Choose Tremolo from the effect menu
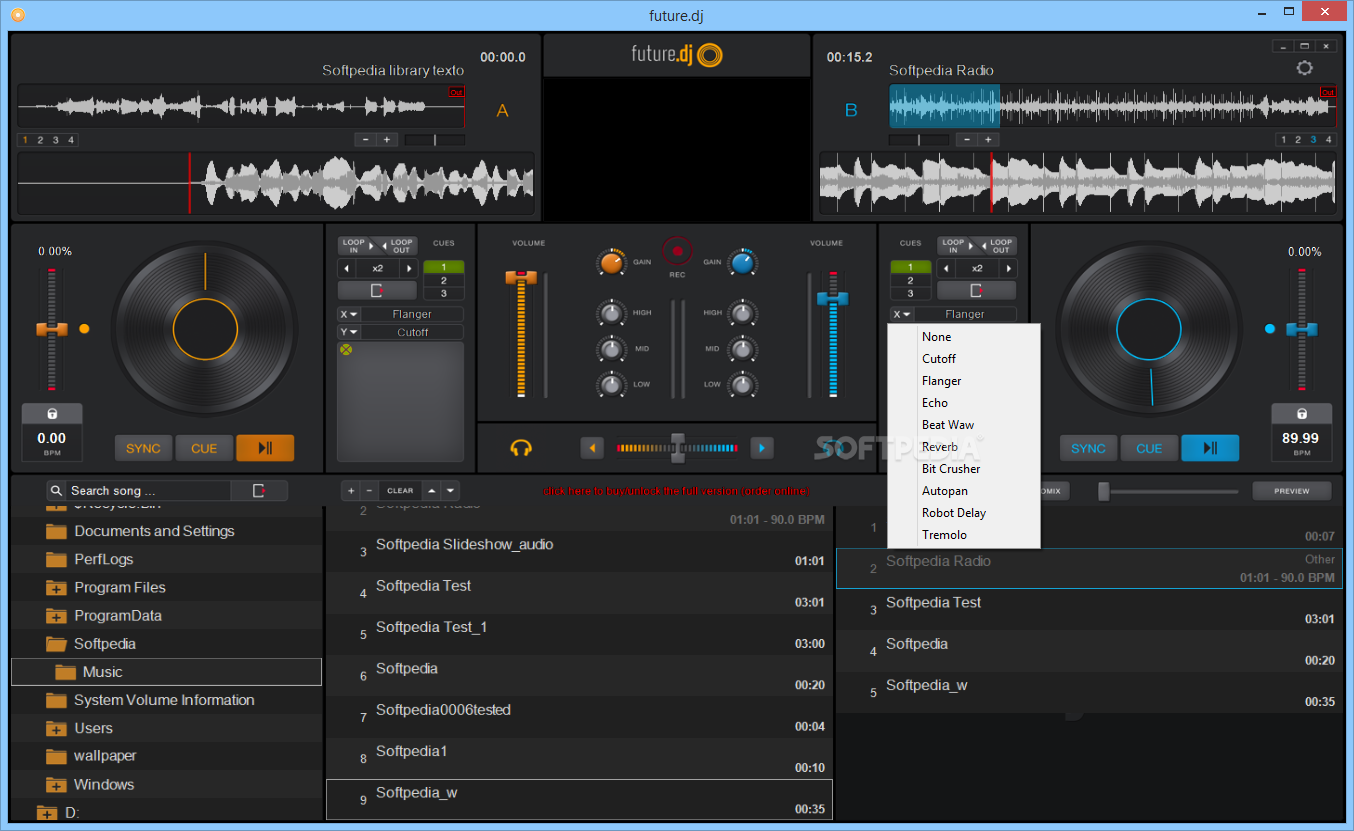Screen dimensions: 1354x831 964,535
